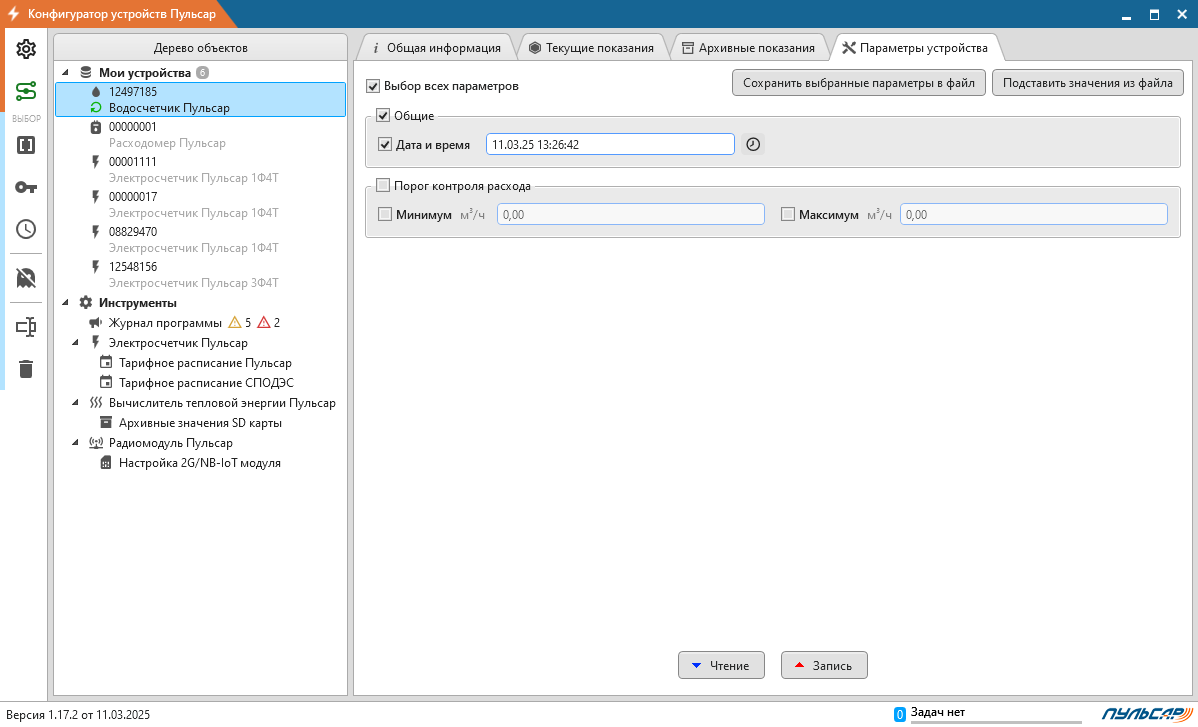Click the square brackets selection sidebar icon
The height and width of the screenshot is (727, 1198).
[x=26, y=145]
